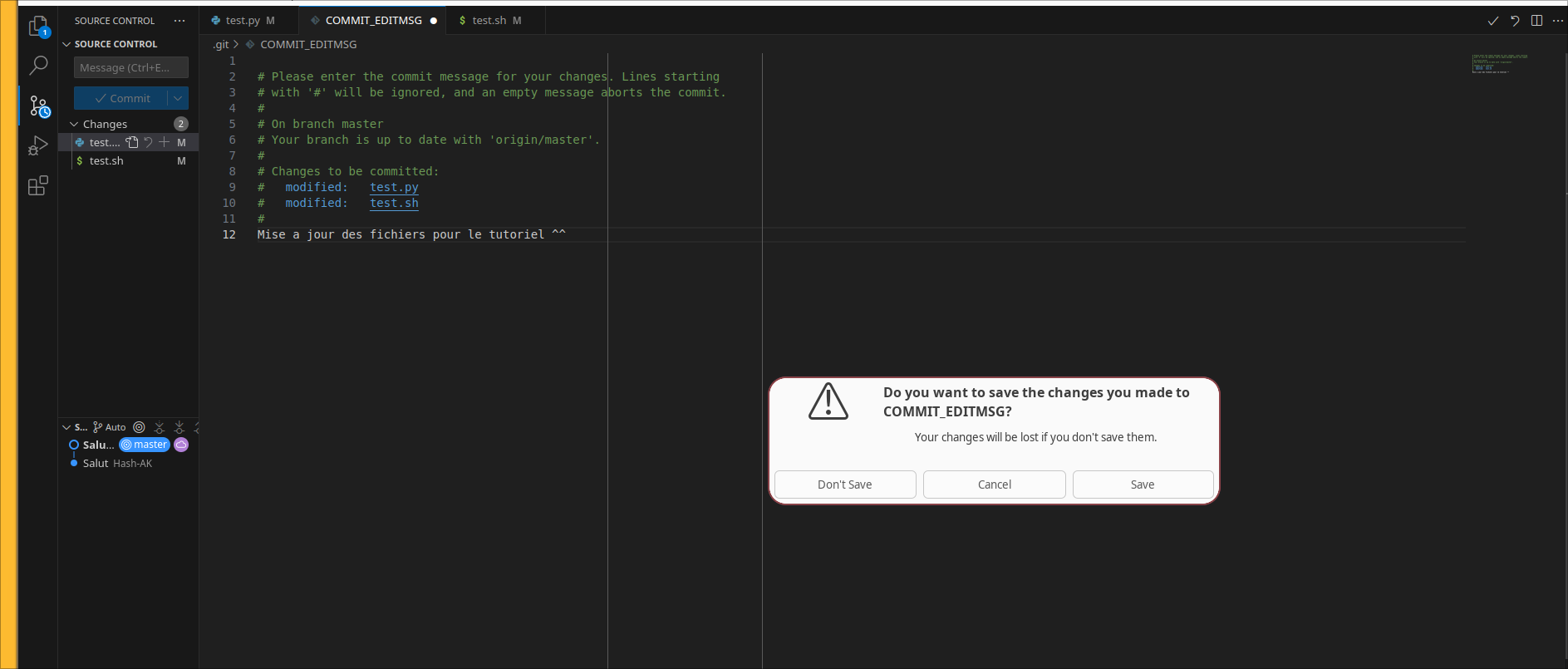Split the editor to the right
The height and width of the screenshot is (669, 1568).
[1536, 21]
